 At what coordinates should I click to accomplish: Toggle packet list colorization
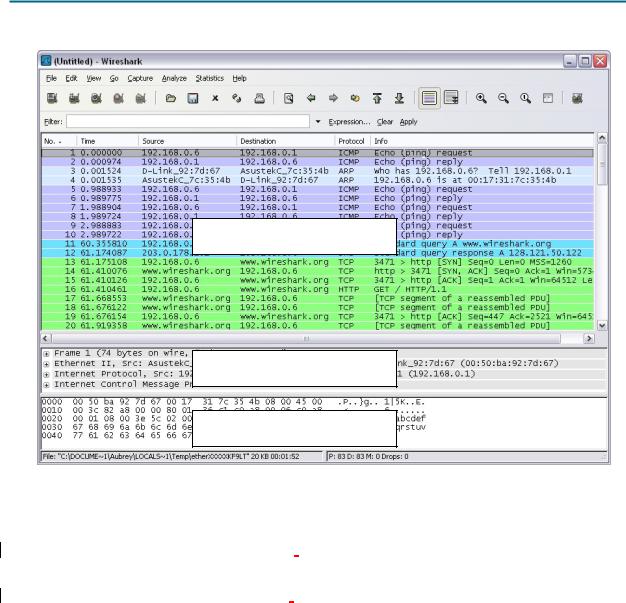pos(429,98)
